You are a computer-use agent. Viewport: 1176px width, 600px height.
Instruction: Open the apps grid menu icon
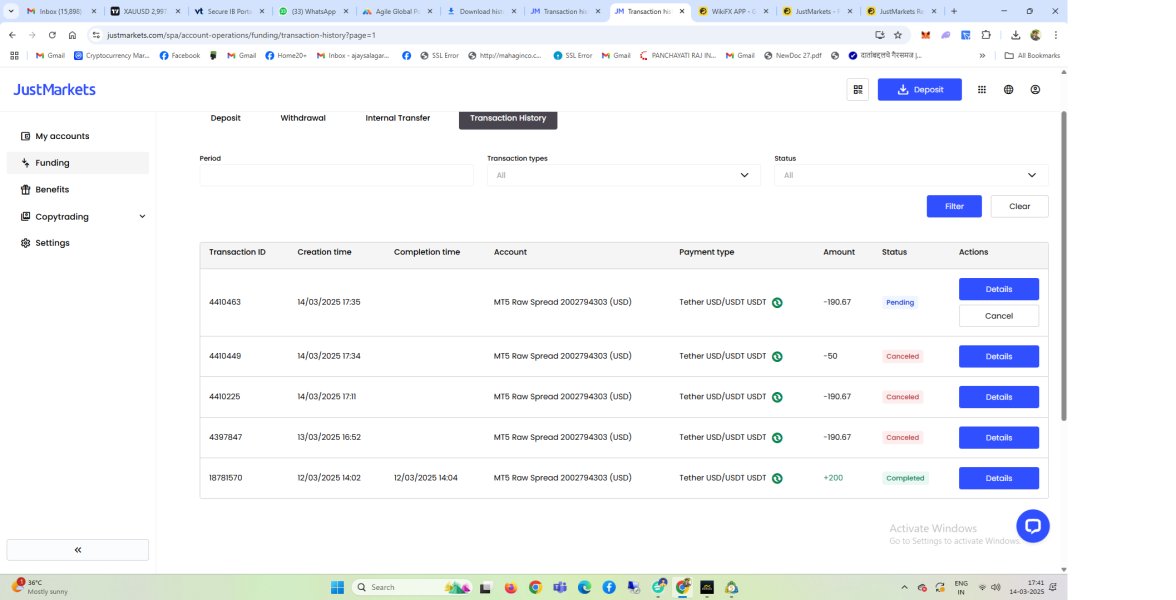[981, 89]
